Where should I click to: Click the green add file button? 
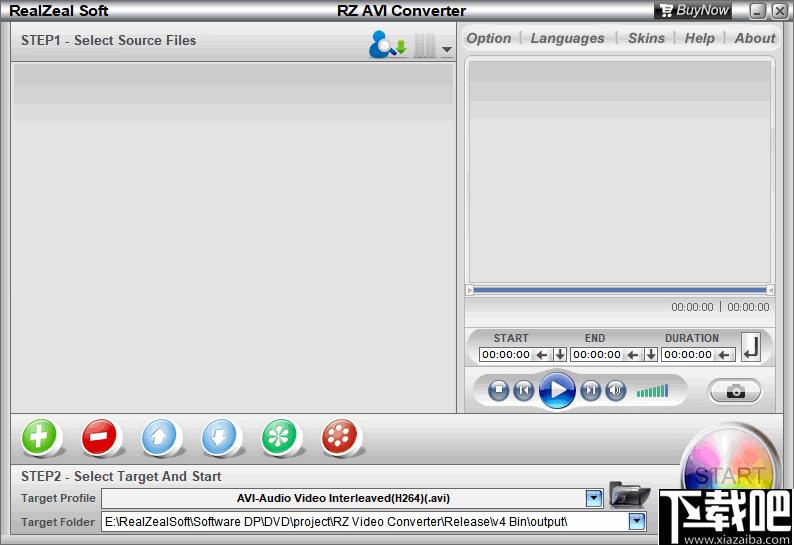40,437
